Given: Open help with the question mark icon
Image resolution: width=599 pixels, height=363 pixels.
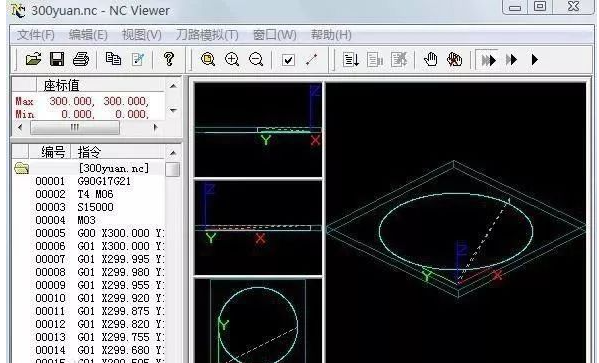Looking at the screenshot, I should (168, 59).
